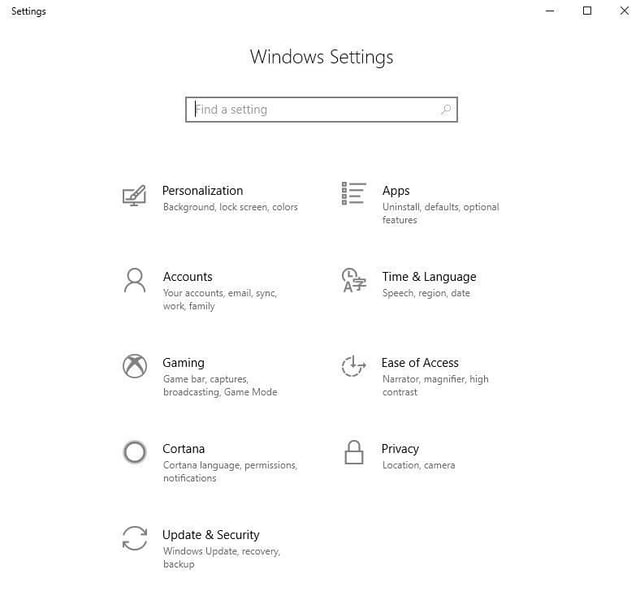640x591 pixels.
Task: Click the Privacy padlock icon
Action: (x=354, y=452)
